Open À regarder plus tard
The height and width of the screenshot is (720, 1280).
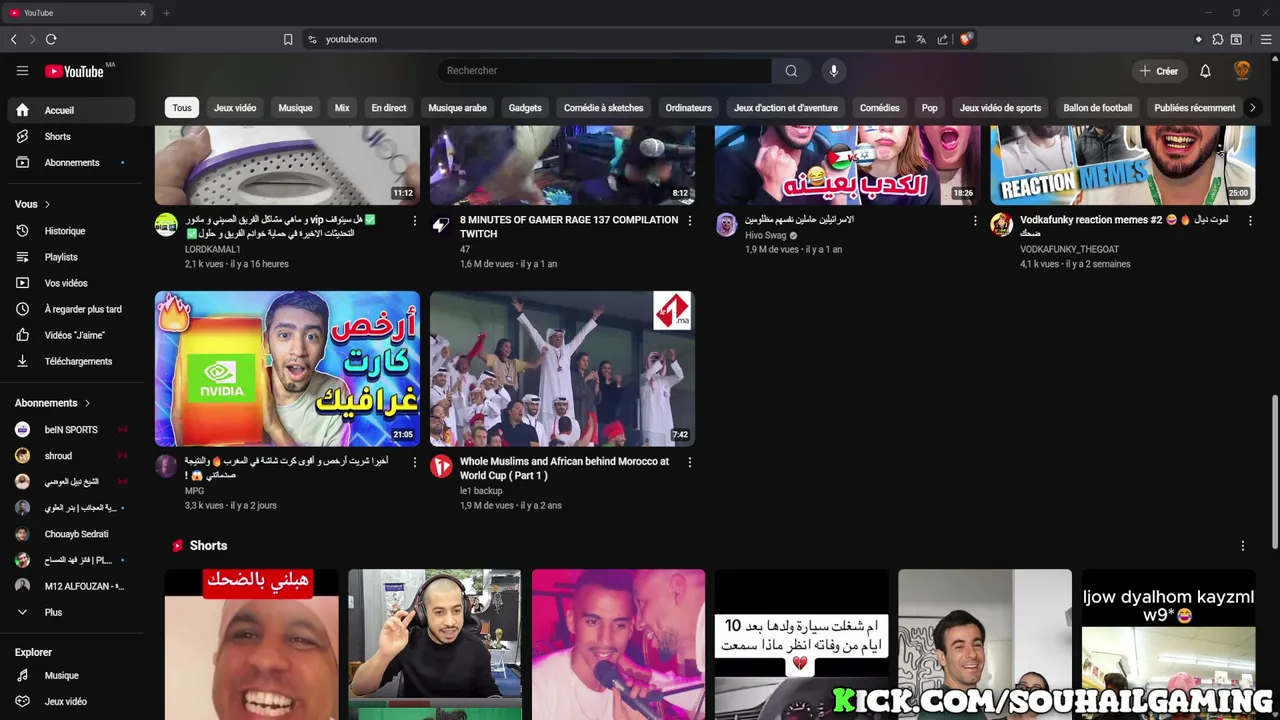click(71, 309)
